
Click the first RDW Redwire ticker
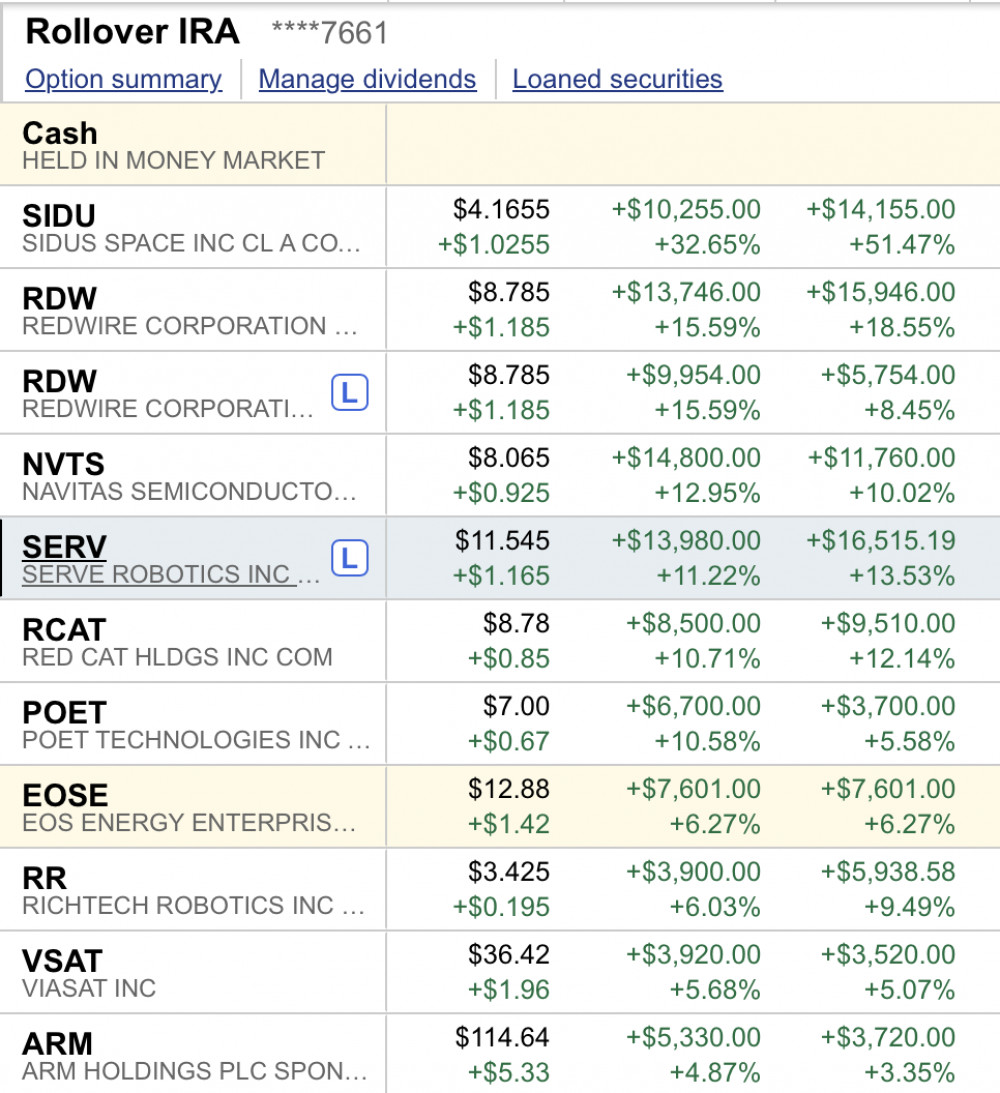coord(60,299)
